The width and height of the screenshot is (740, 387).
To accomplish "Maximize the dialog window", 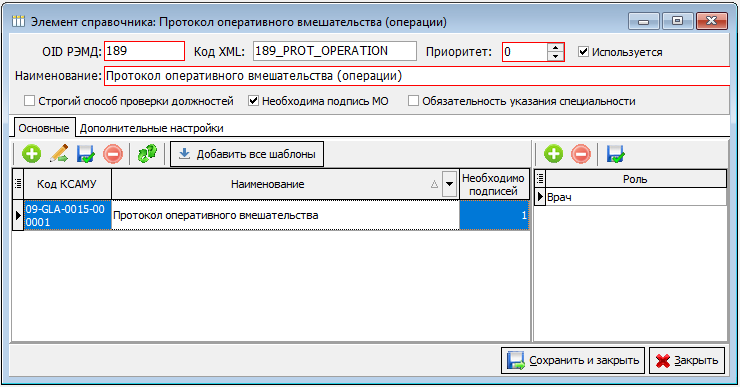I will (677, 21).
